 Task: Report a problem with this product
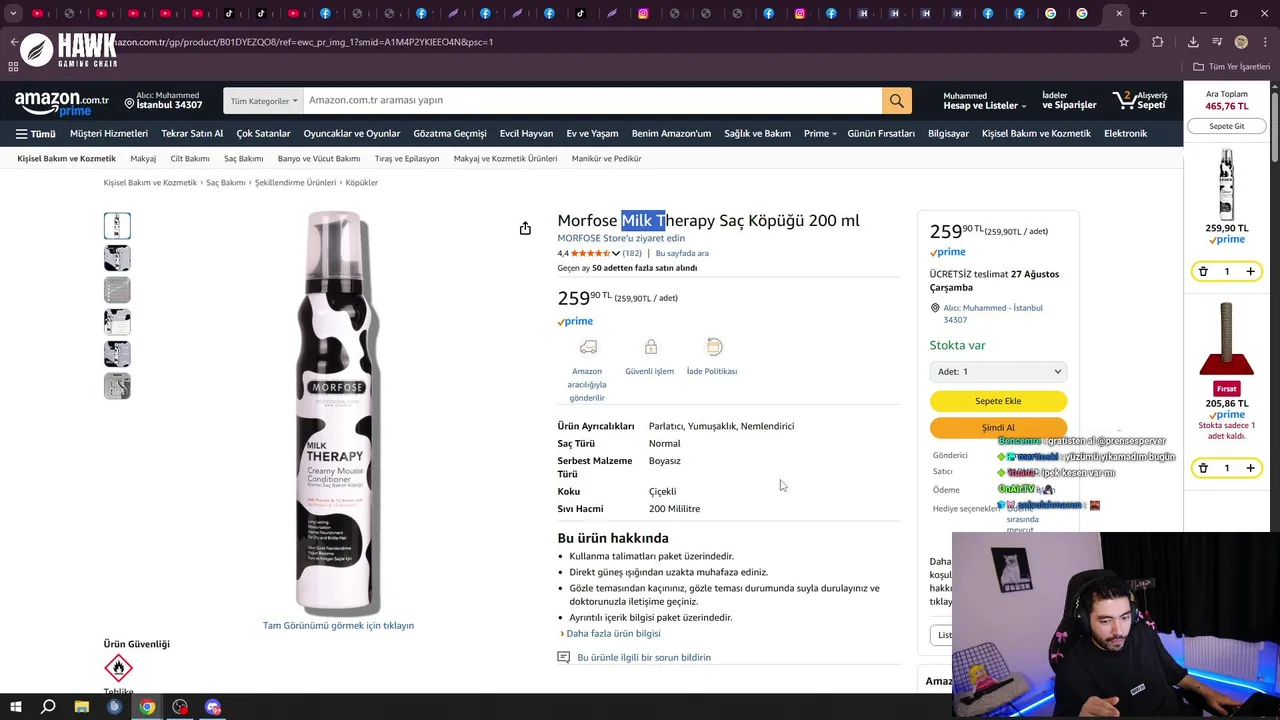coord(644,657)
